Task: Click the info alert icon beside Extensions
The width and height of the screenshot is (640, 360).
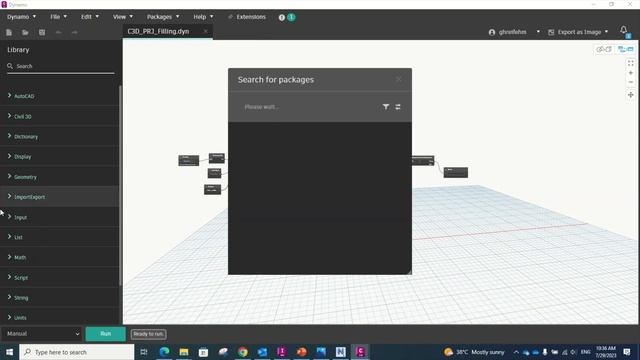Action: coord(282,17)
